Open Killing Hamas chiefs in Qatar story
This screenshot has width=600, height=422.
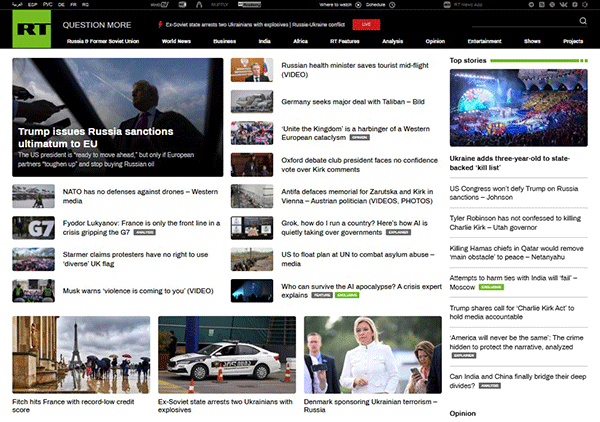click(517, 253)
